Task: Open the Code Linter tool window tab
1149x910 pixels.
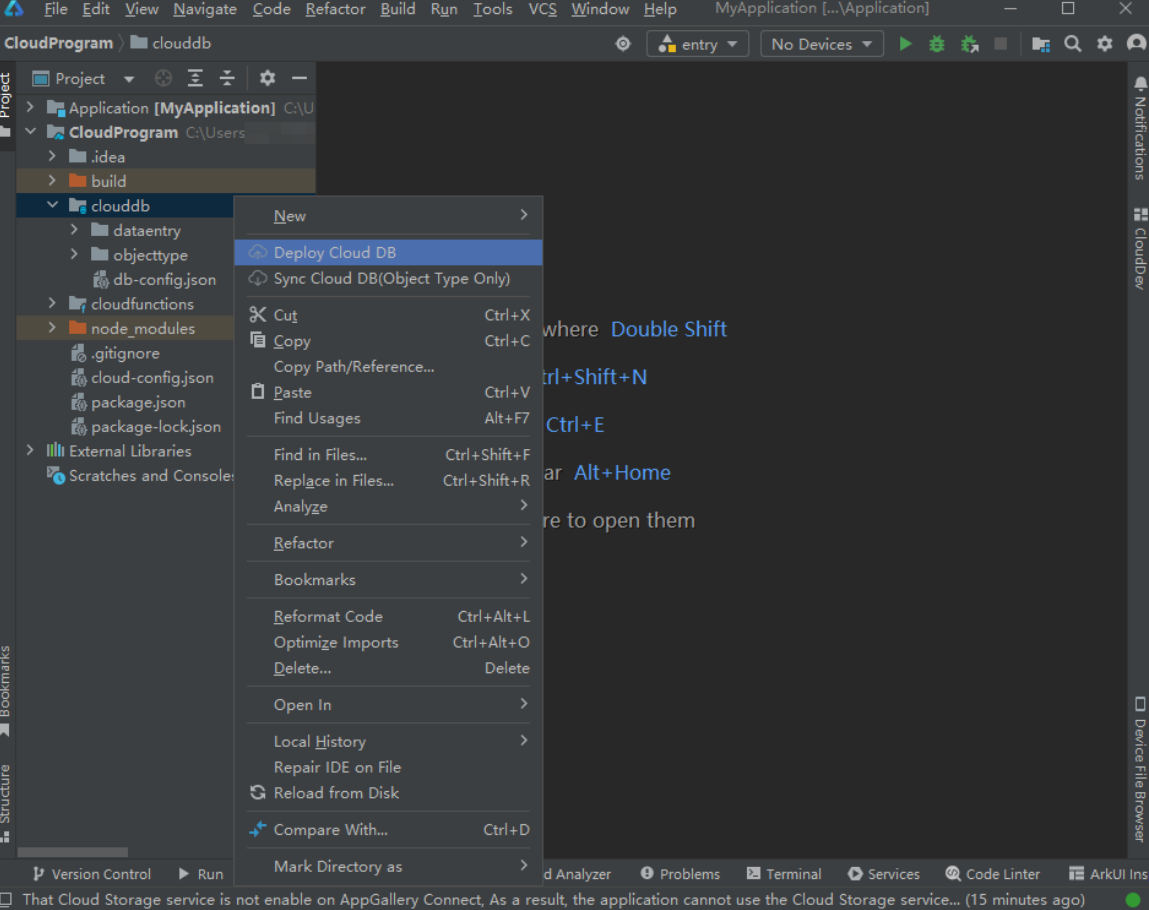Action: [x=993, y=874]
